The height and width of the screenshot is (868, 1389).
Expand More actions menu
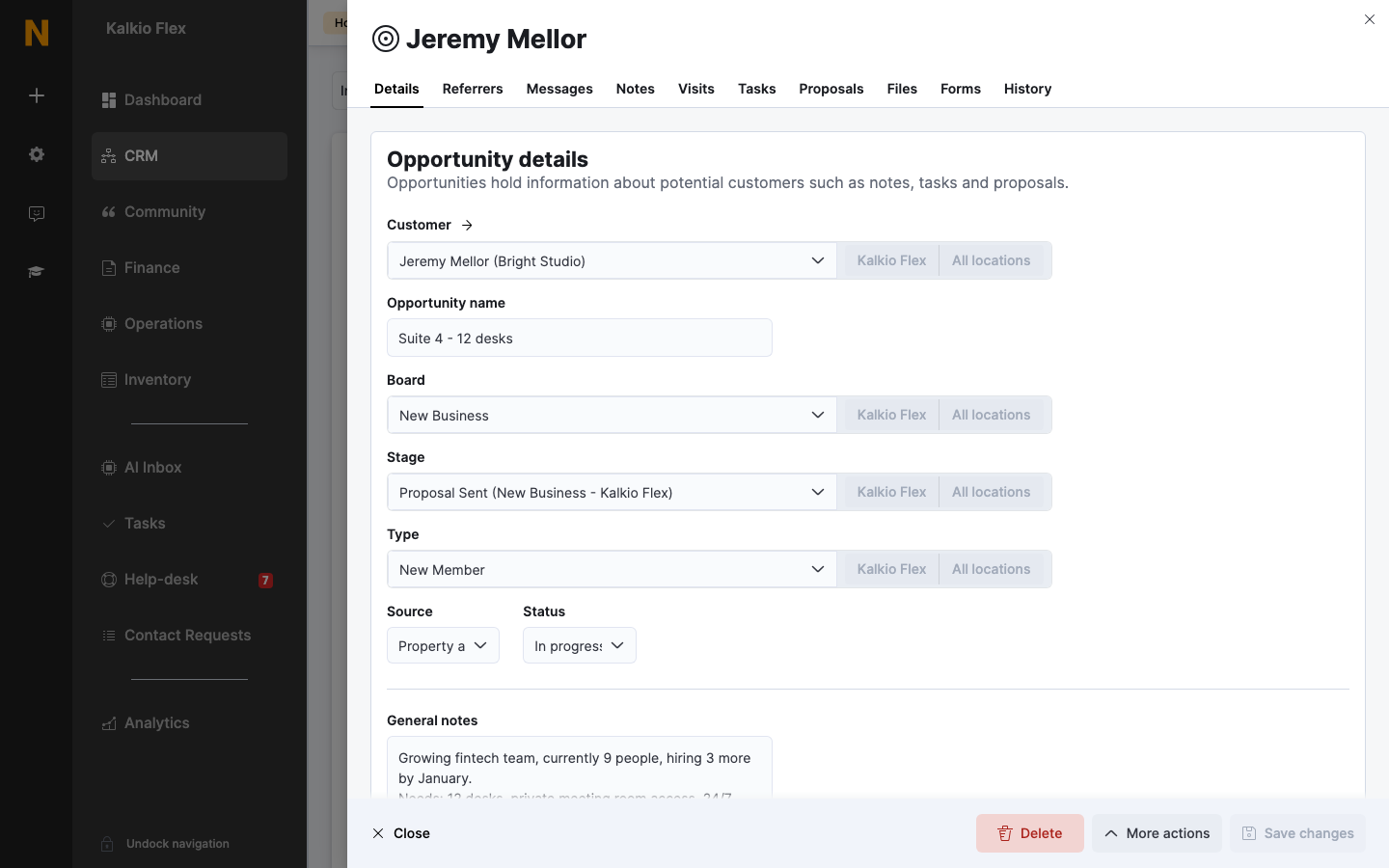[1157, 833]
